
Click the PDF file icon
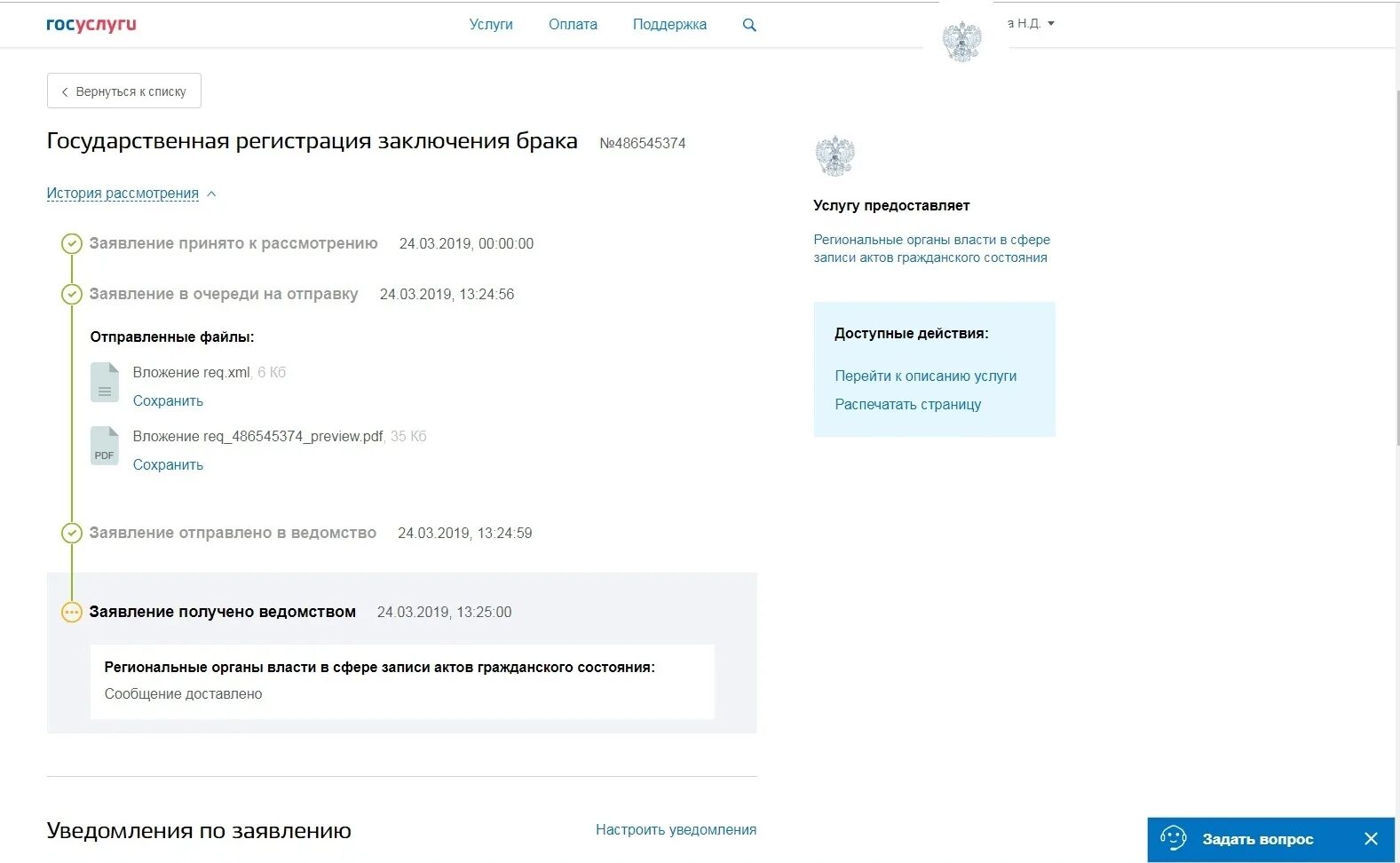pos(105,446)
